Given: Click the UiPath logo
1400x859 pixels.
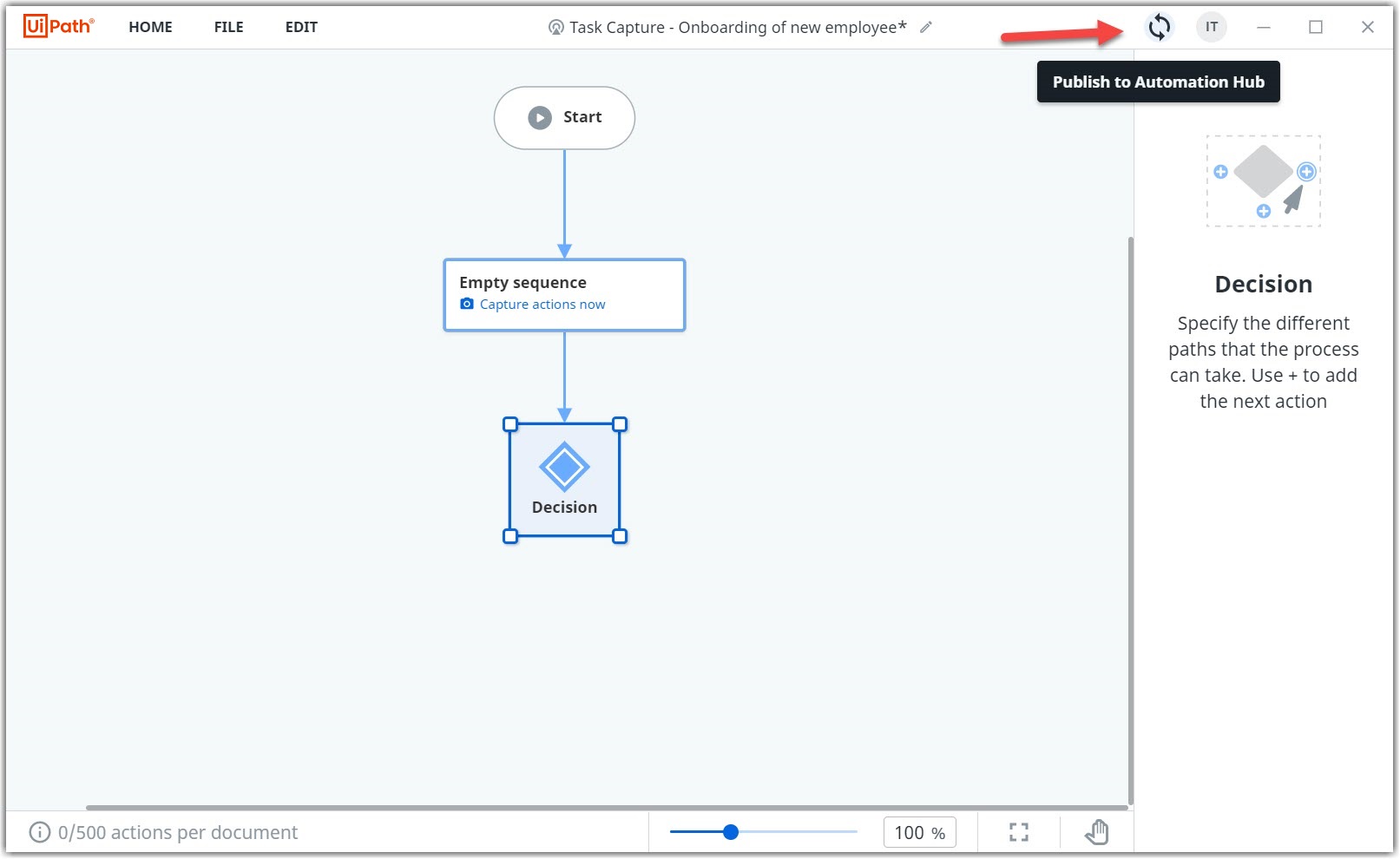Looking at the screenshot, I should tap(57, 26).
